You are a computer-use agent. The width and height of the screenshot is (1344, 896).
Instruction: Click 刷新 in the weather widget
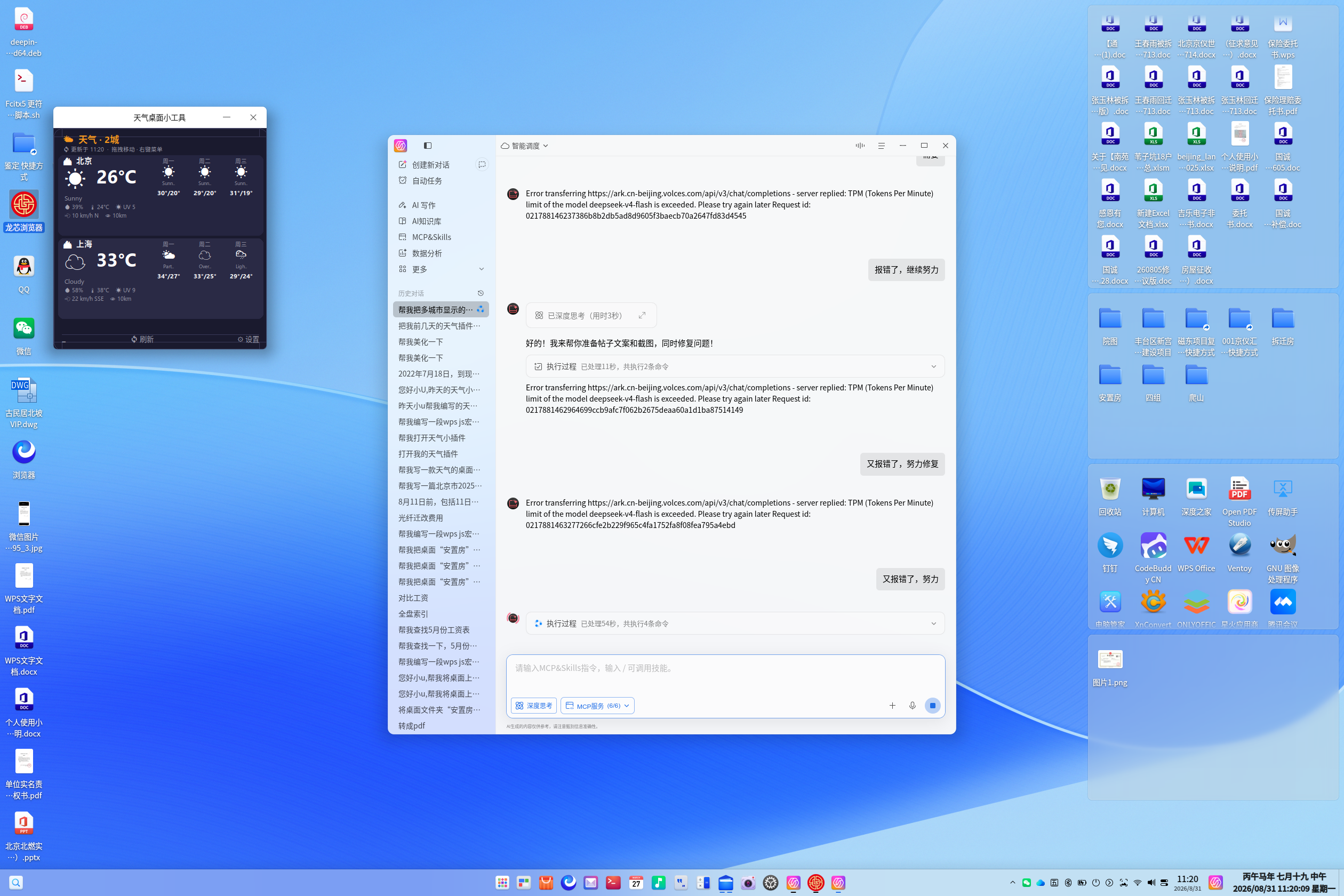point(142,339)
